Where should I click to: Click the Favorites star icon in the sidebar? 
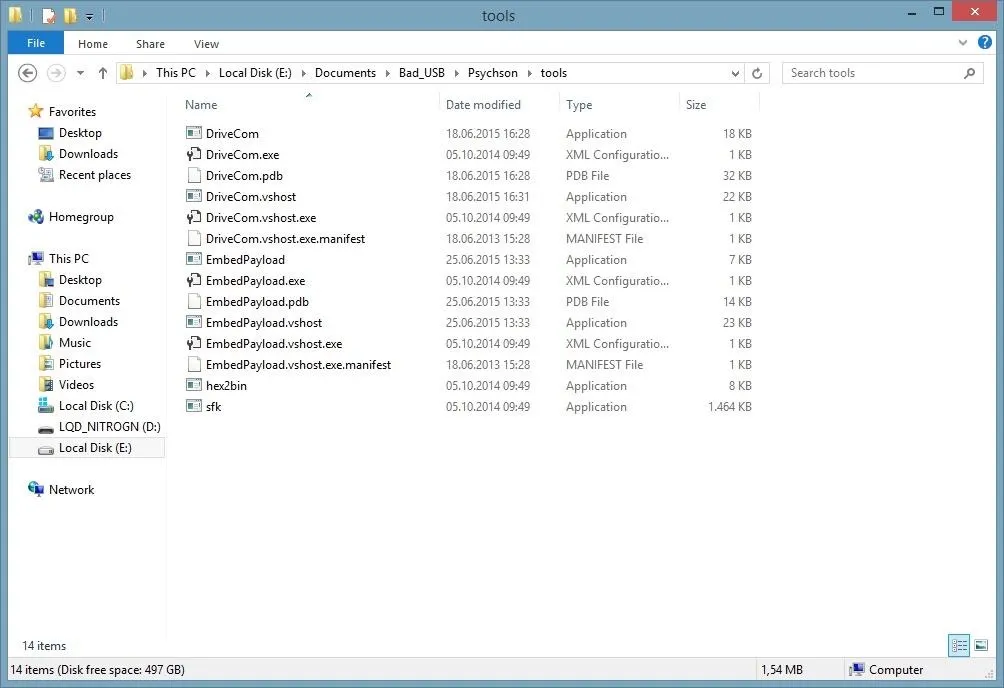(x=36, y=111)
